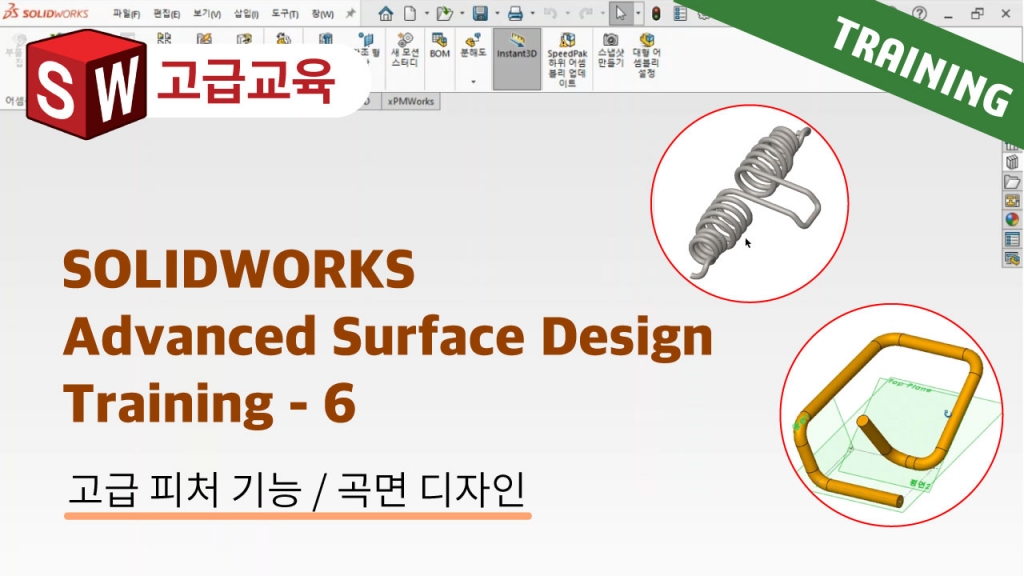
Task: Click the Home icon in the quick toolbar
Action: click(386, 13)
